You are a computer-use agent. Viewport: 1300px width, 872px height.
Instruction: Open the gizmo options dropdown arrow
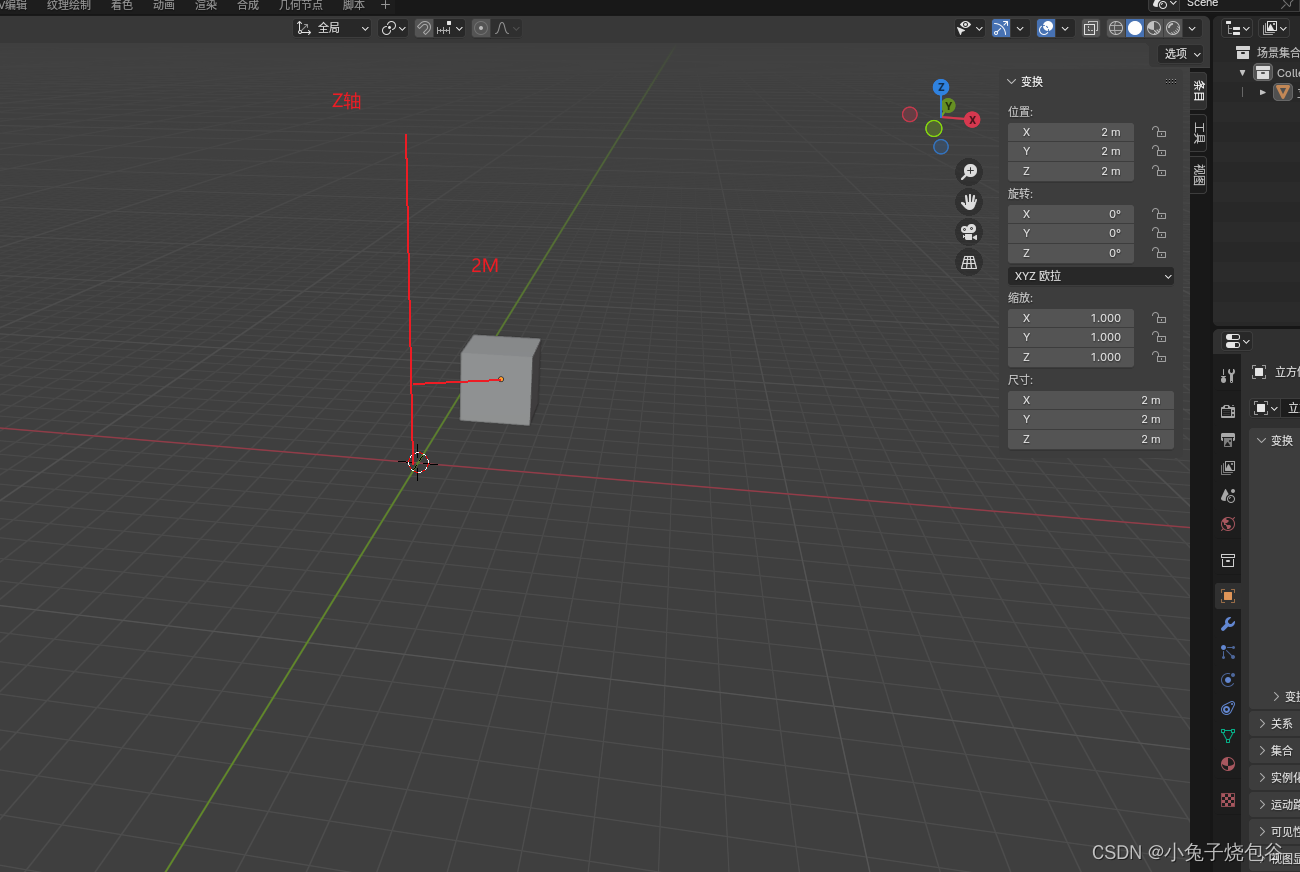(1020, 28)
